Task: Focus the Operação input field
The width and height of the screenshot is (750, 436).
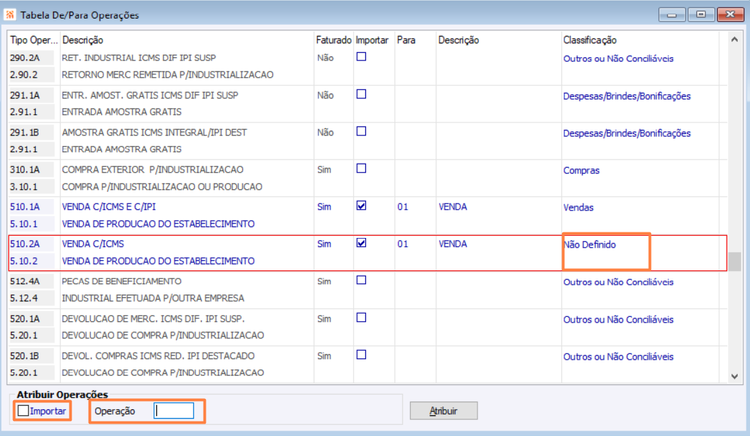Action: tap(174, 411)
